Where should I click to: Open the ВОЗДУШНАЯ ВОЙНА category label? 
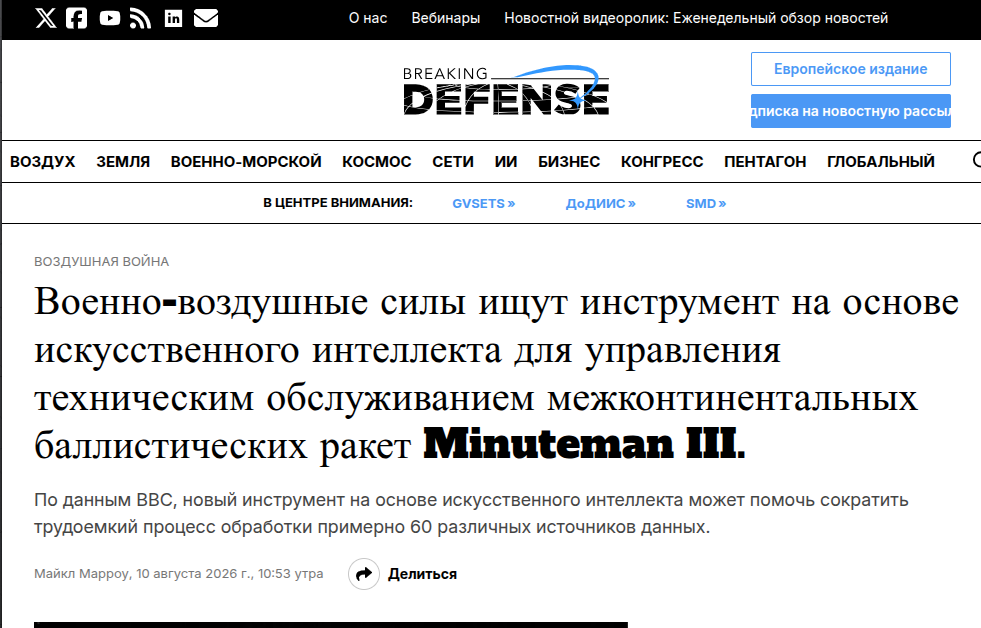click(101, 261)
